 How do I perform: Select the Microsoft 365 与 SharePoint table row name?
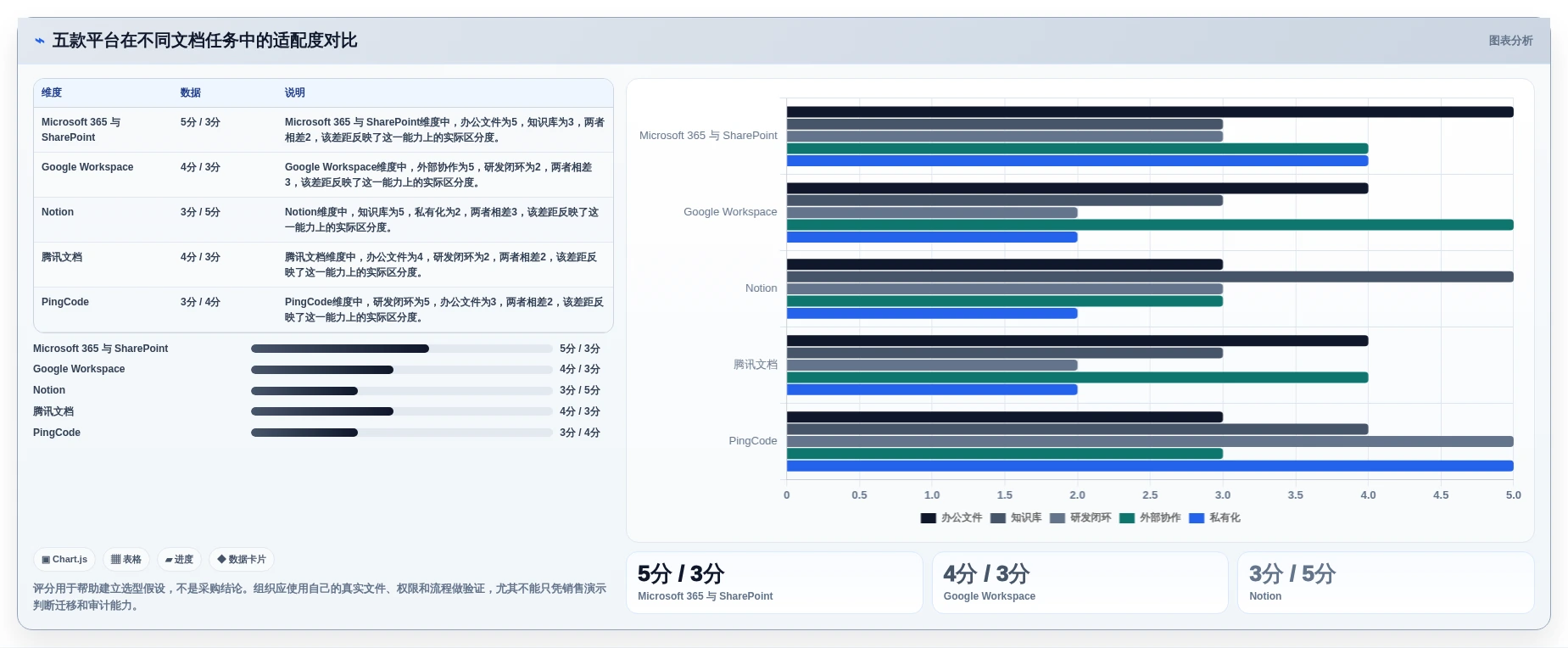[x=81, y=130]
